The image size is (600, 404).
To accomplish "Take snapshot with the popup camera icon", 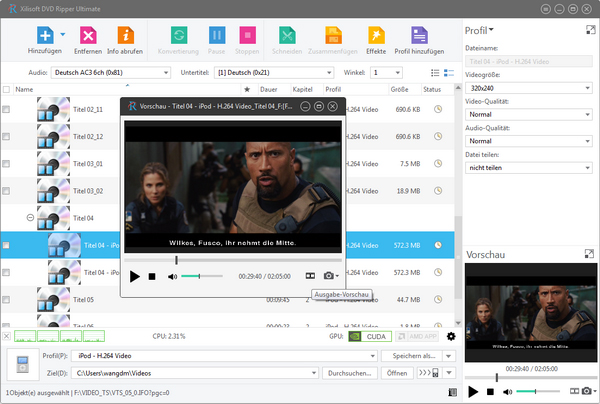I will 329,276.
